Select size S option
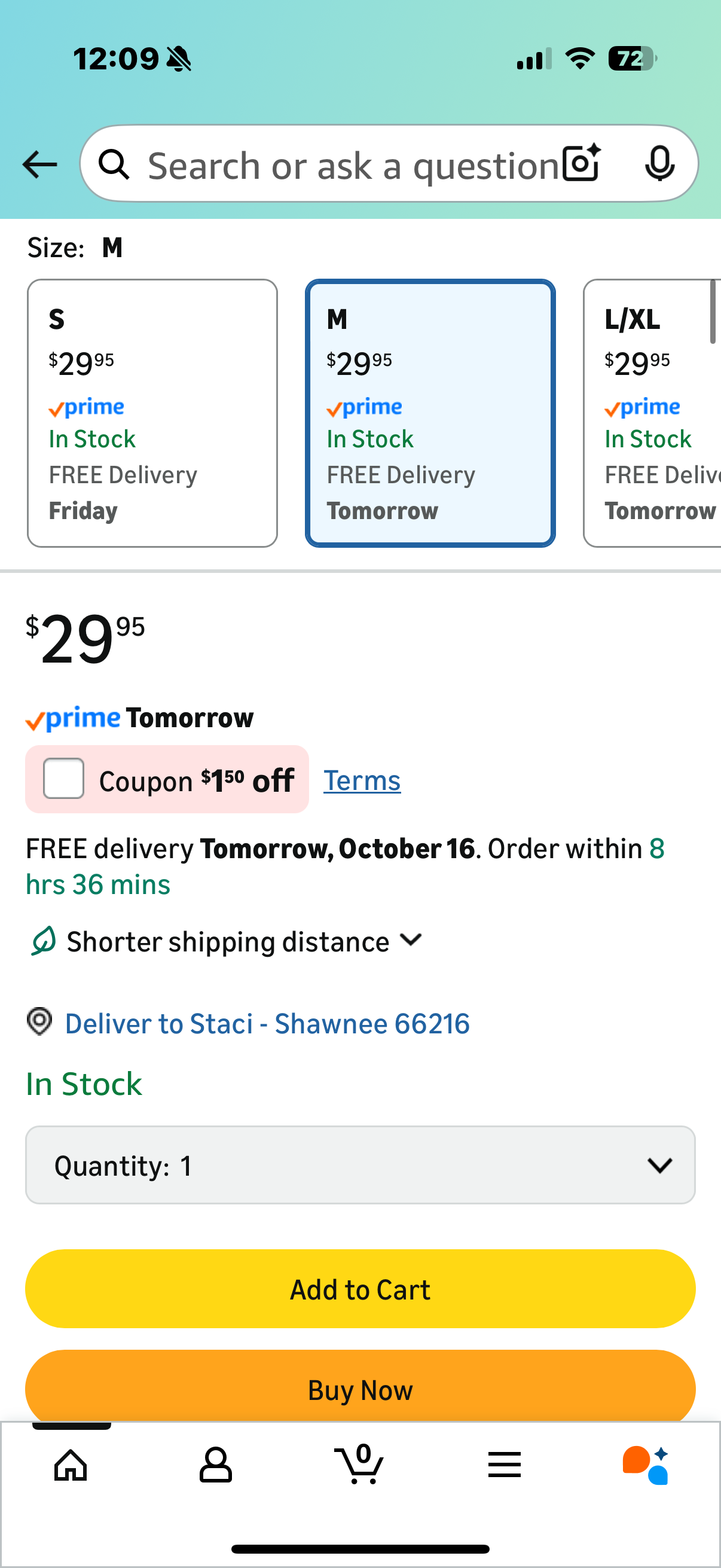The image size is (721, 1568). 152,413
